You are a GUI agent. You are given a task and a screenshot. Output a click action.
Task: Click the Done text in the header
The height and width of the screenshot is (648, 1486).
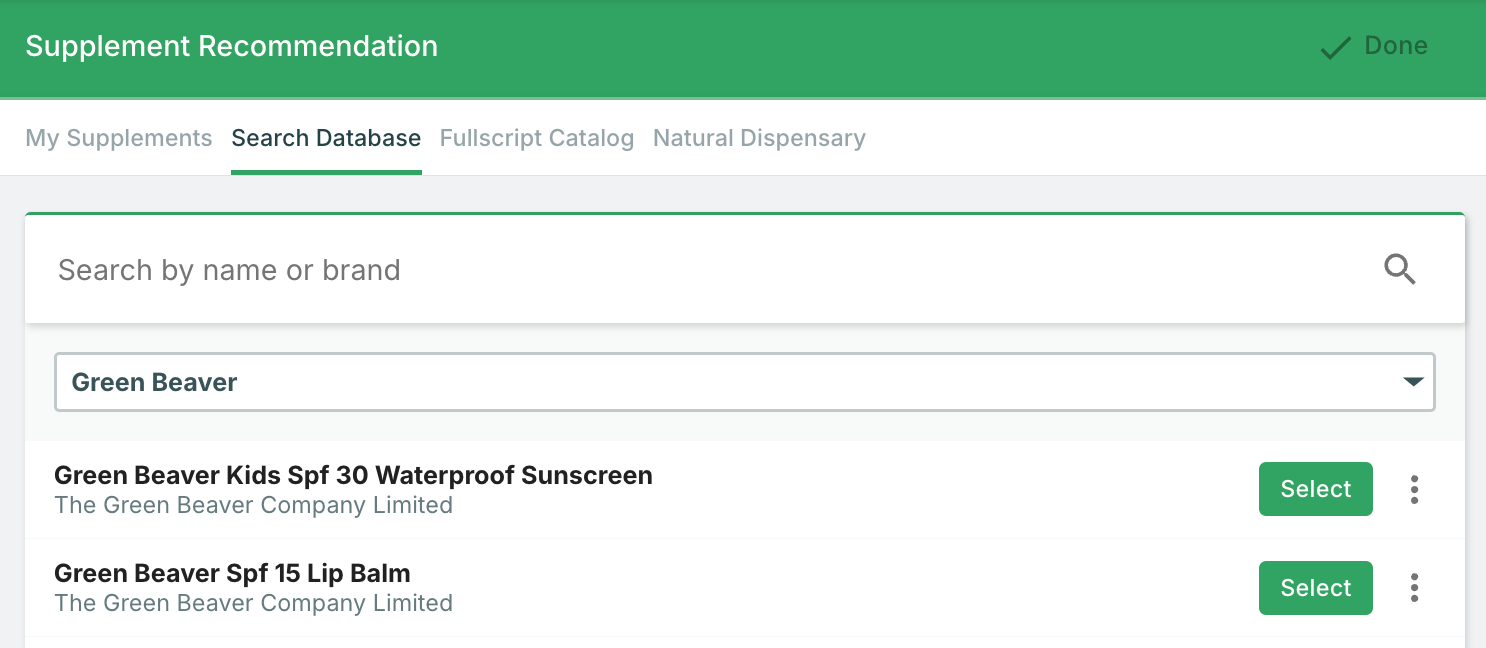[1396, 46]
